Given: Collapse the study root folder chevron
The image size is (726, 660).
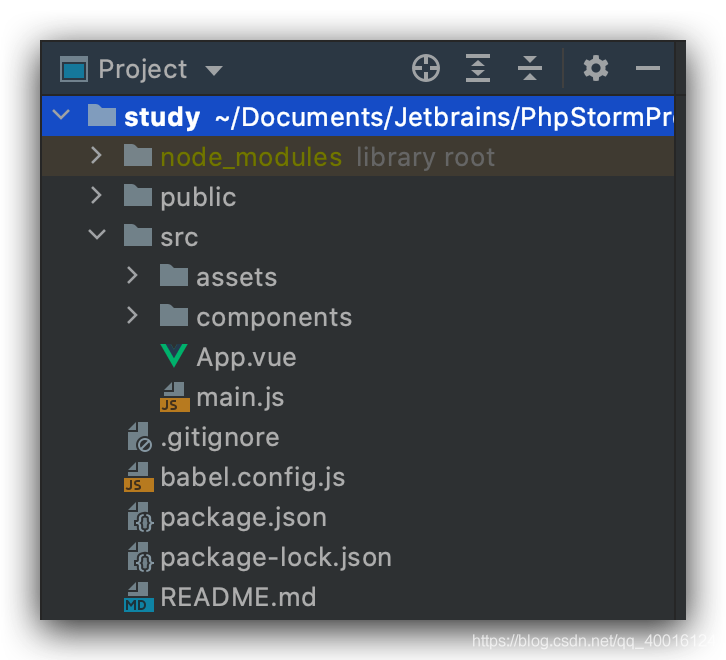Looking at the screenshot, I should pos(61,114).
